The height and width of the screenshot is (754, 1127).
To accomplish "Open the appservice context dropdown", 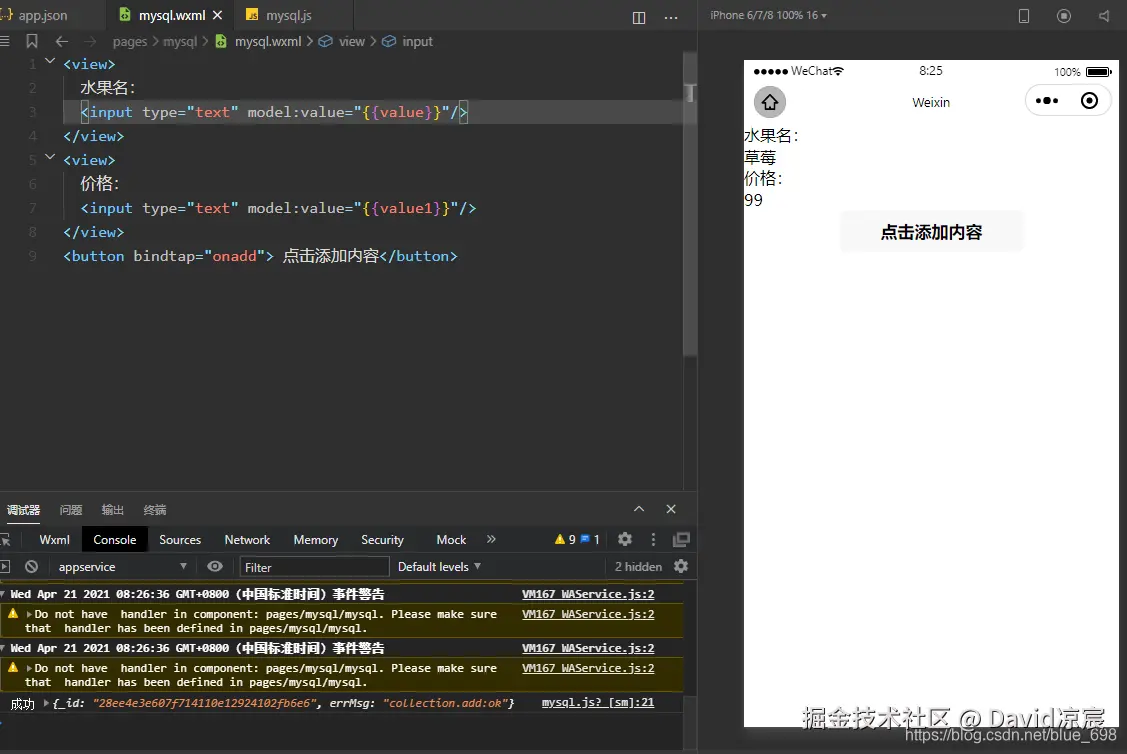I will [x=120, y=566].
